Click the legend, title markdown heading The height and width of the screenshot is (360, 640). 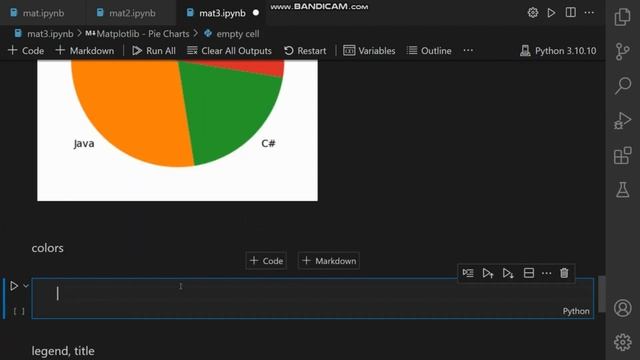63,351
